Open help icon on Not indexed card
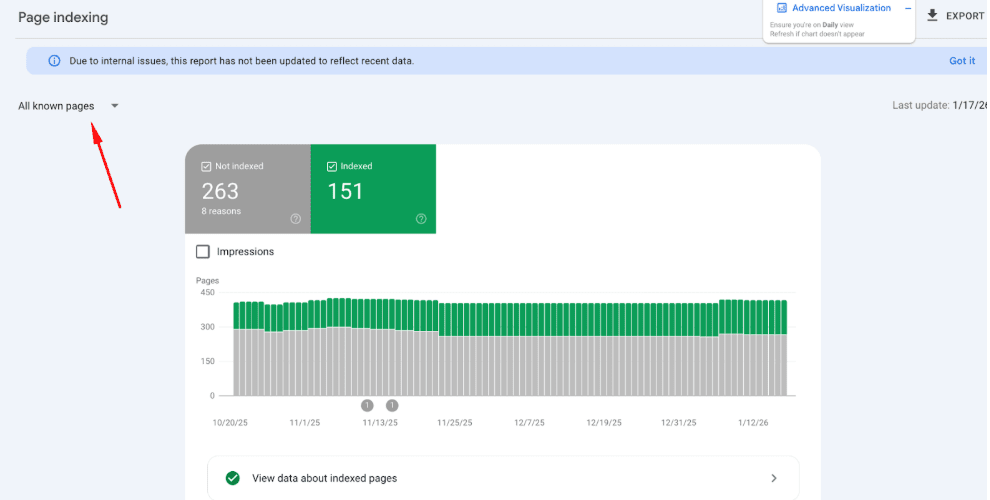 click(295, 219)
